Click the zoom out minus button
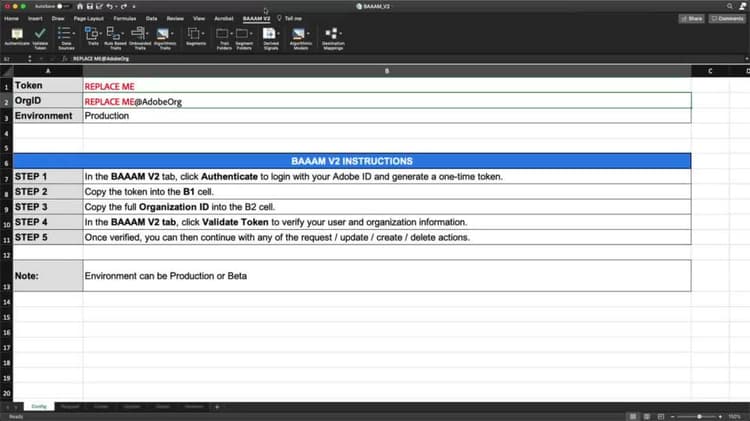 [673, 417]
